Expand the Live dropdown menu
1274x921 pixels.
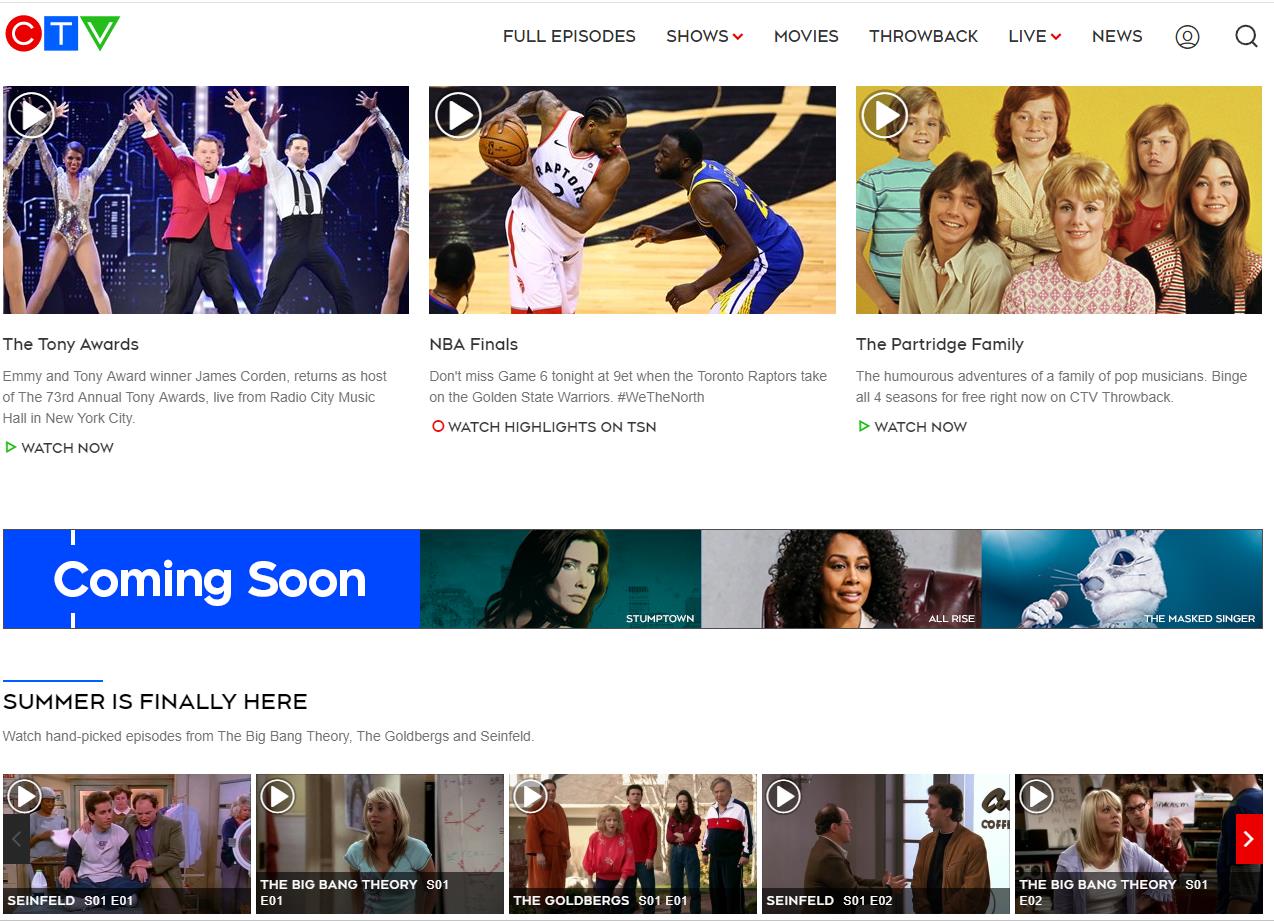[1035, 36]
